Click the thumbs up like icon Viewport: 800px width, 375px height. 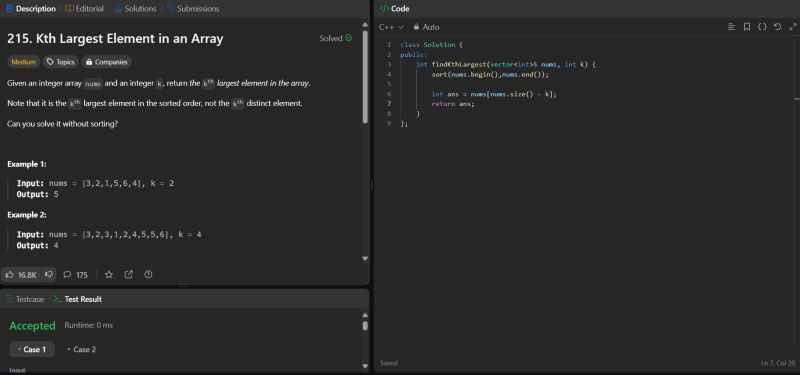coord(9,274)
